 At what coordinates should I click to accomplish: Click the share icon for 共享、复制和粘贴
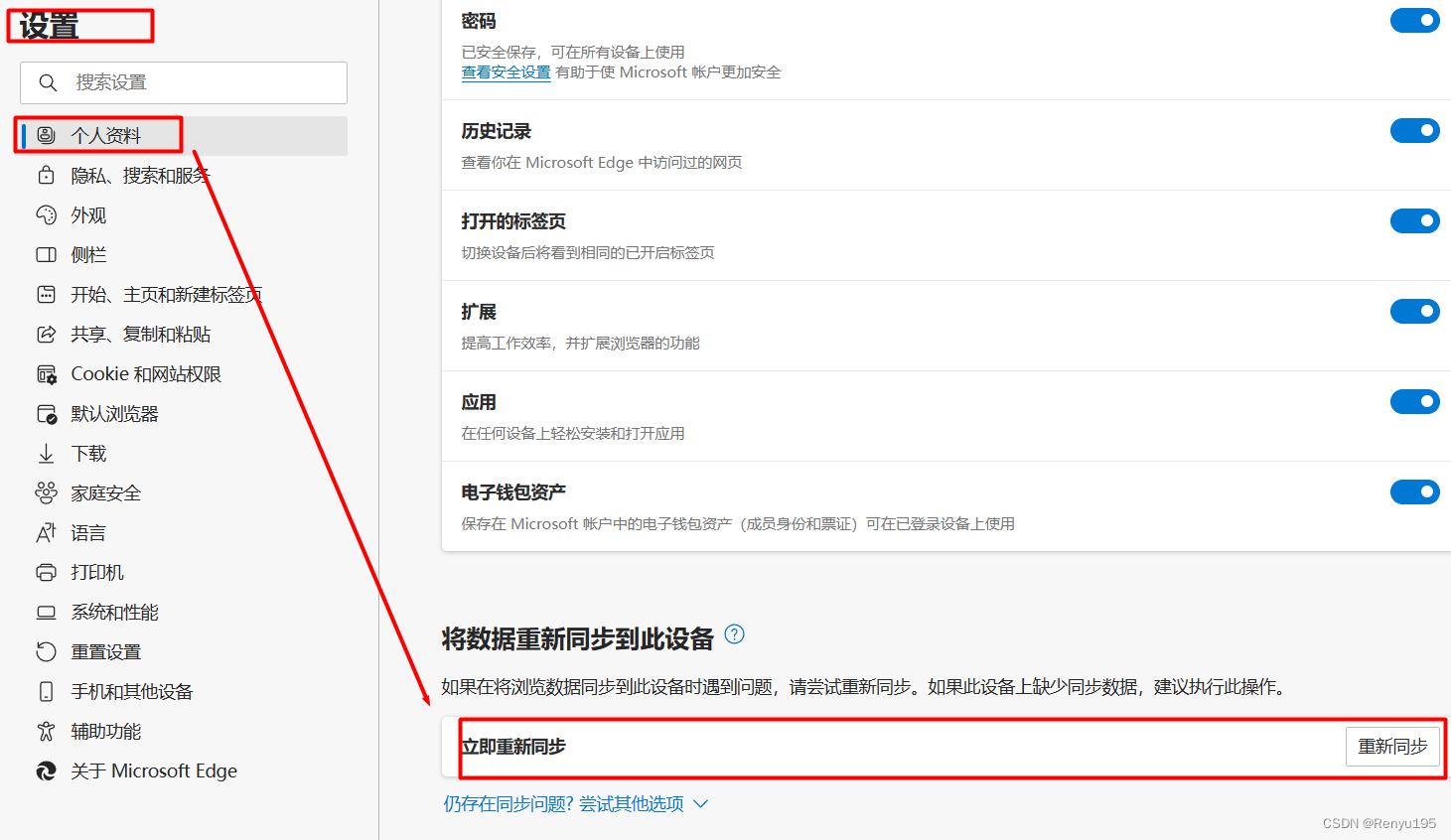pos(46,335)
